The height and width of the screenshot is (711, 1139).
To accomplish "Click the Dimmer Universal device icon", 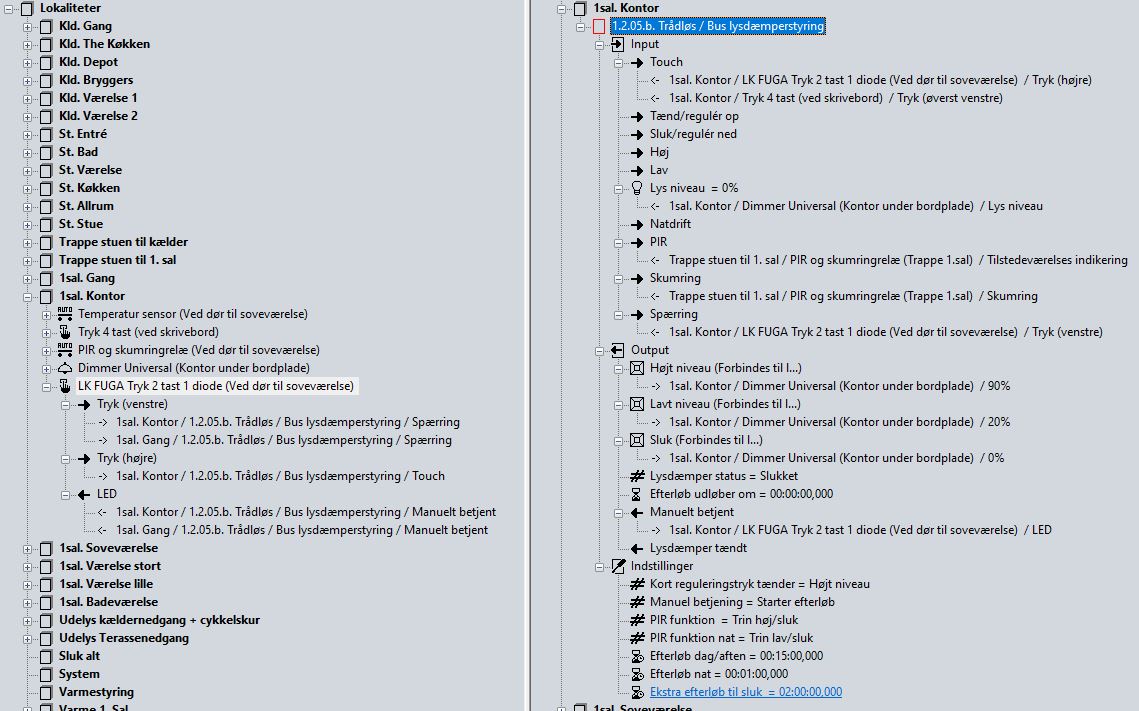I will click(x=65, y=368).
